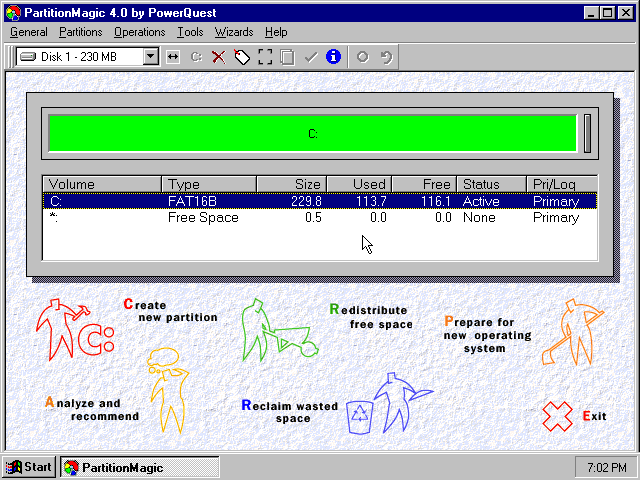Click the Type column header
The width and height of the screenshot is (640, 480).
coord(209,184)
